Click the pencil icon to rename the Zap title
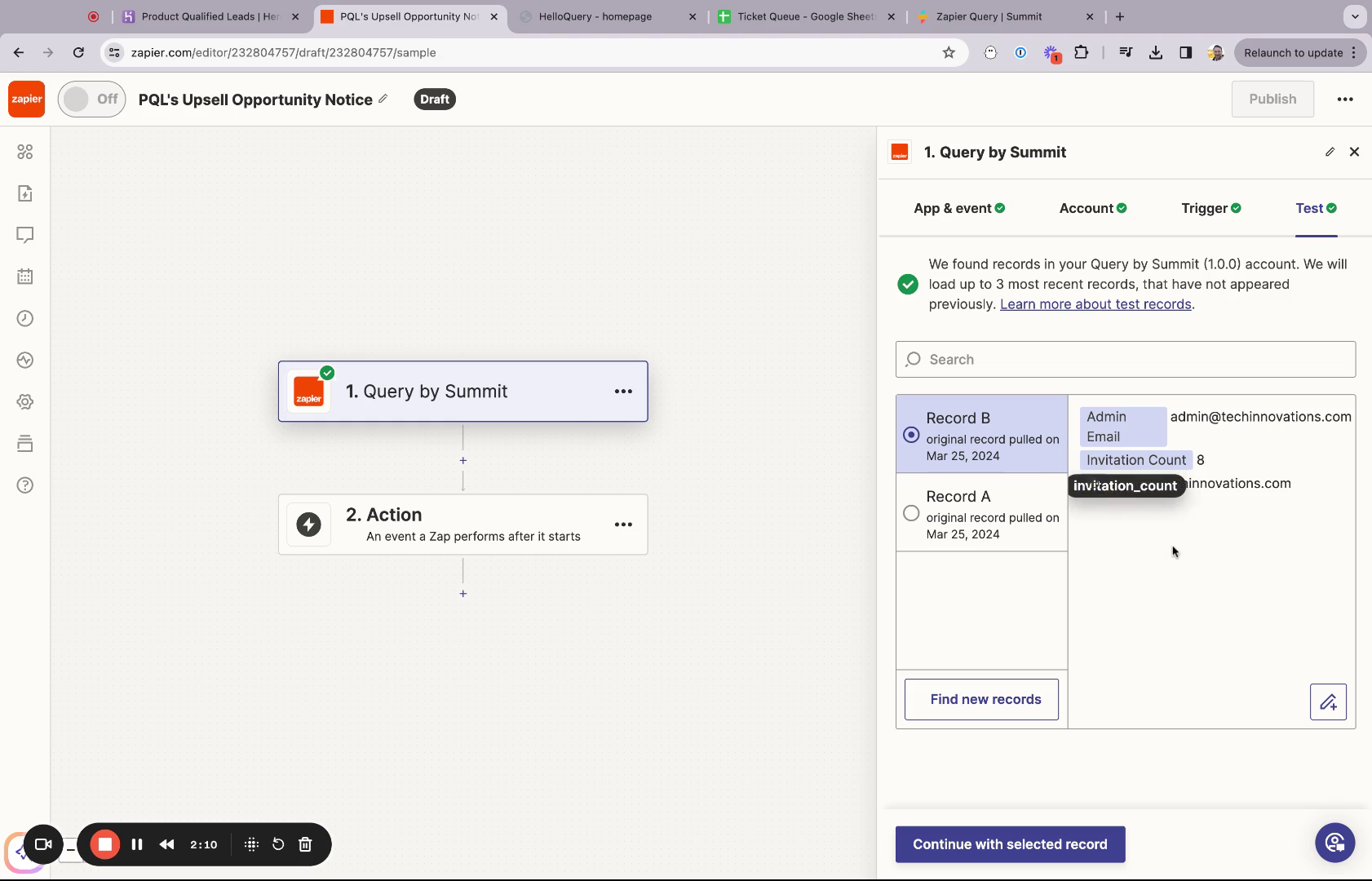Viewport: 1372px width, 881px height. point(383,99)
